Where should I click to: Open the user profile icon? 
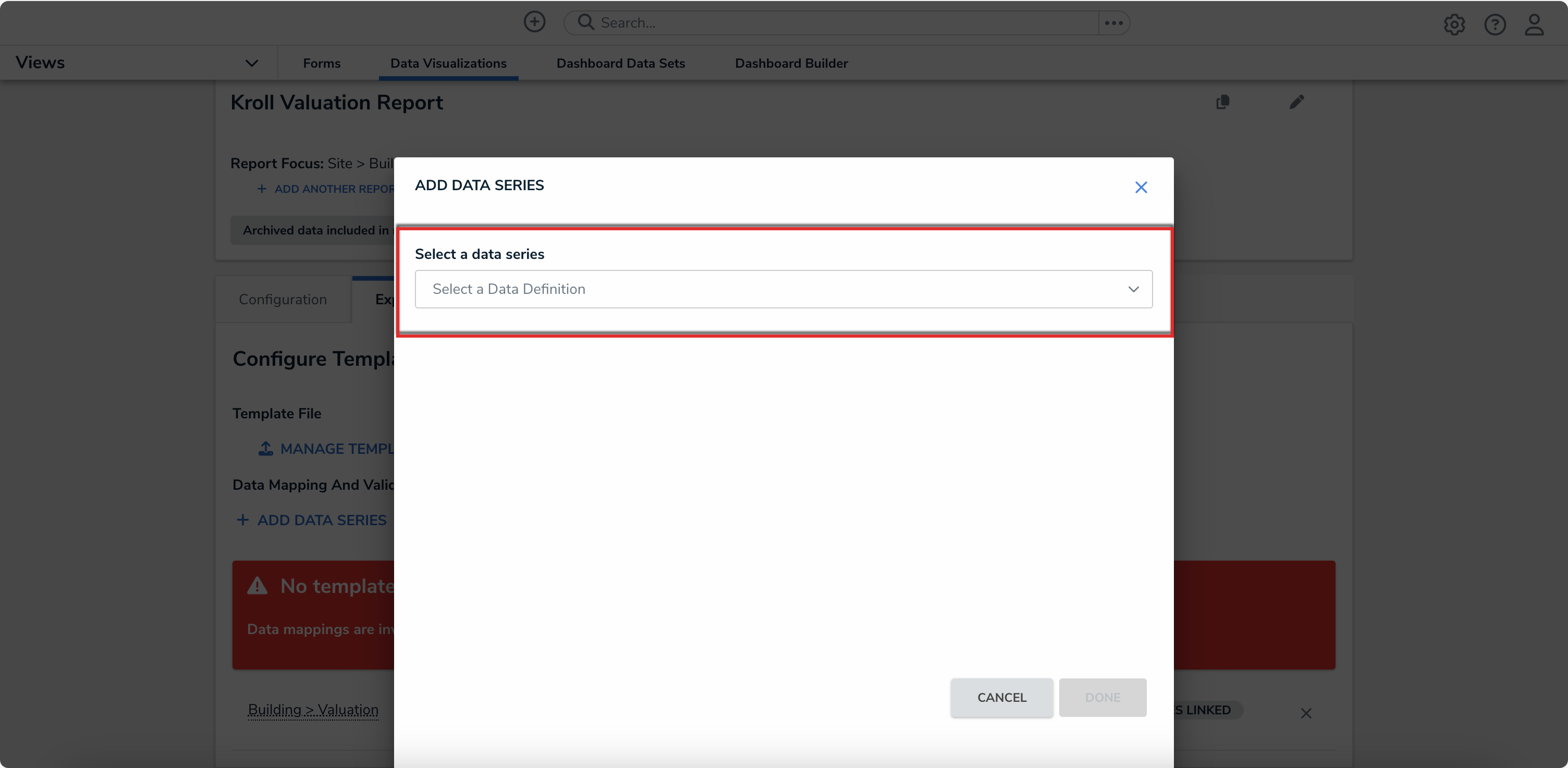[x=1534, y=25]
